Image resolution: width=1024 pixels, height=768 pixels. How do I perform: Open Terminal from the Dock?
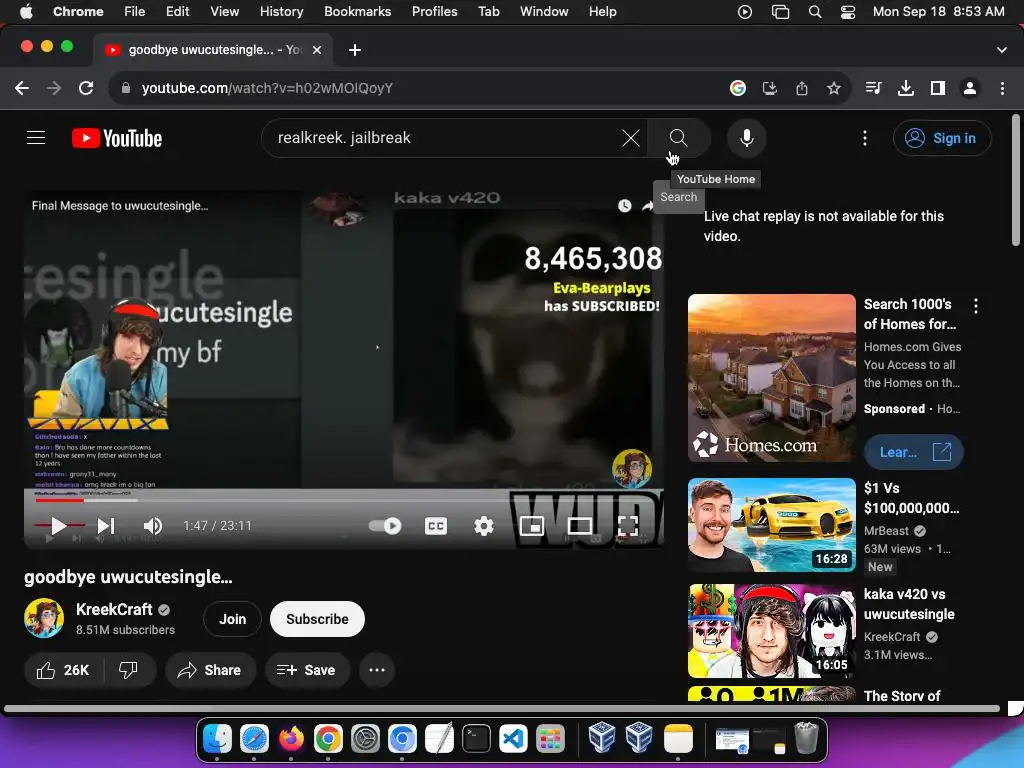point(476,739)
